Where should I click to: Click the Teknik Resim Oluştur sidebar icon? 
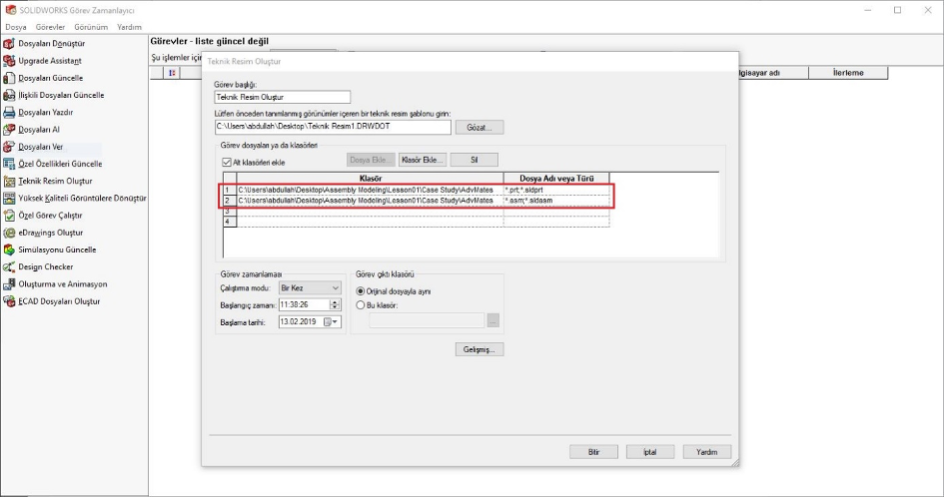point(10,181)
